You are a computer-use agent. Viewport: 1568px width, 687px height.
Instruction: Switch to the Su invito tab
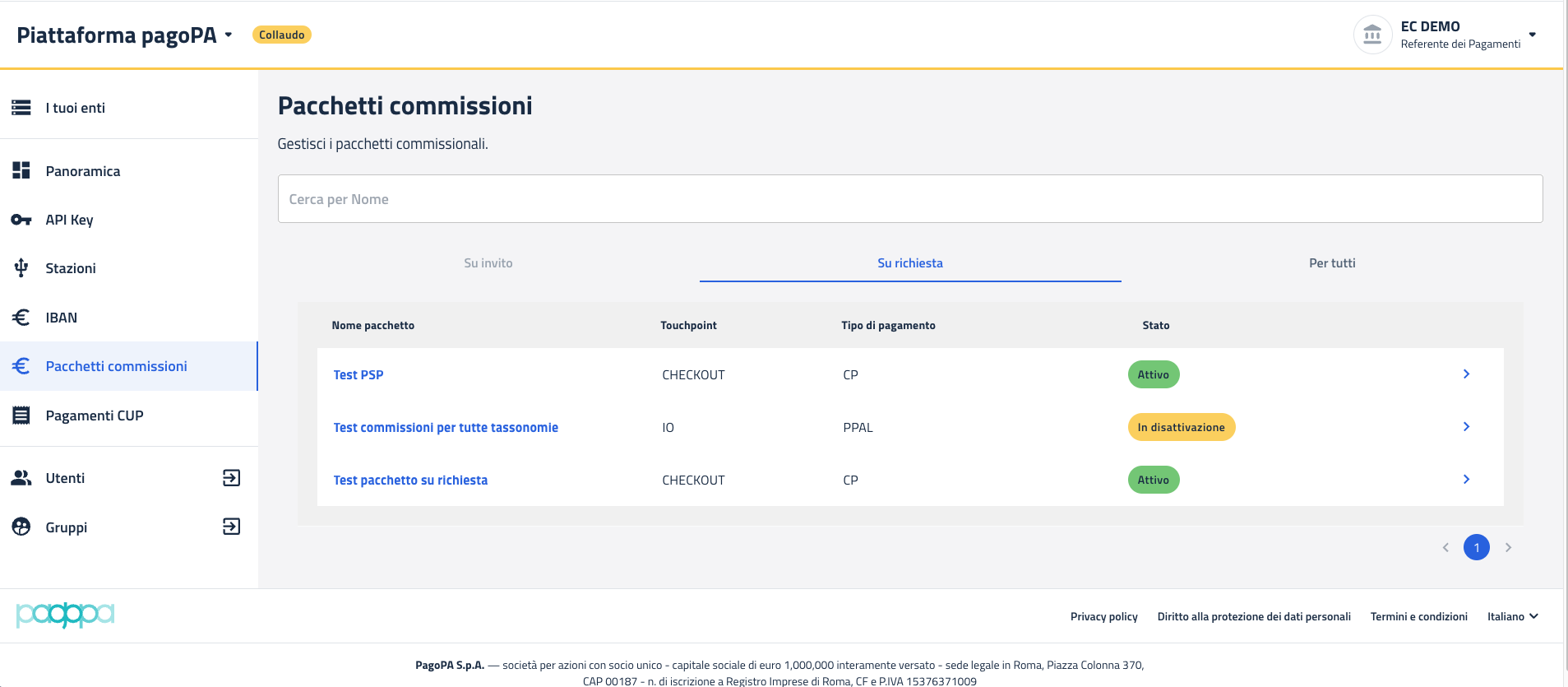pyautogui.click(x=488, y=263)
